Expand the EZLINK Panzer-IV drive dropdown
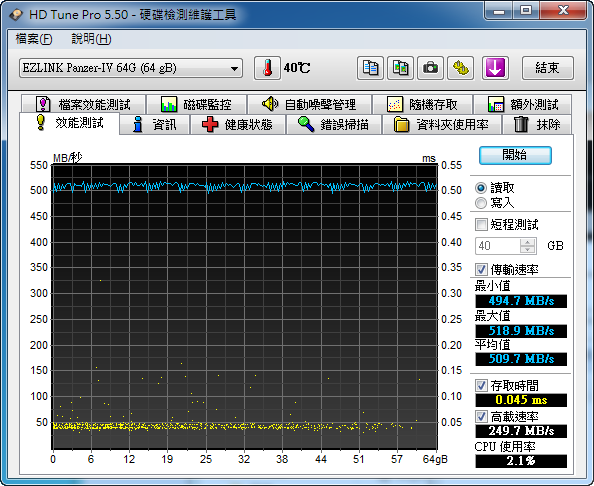594x486 pixels. [x=131, y=68]
